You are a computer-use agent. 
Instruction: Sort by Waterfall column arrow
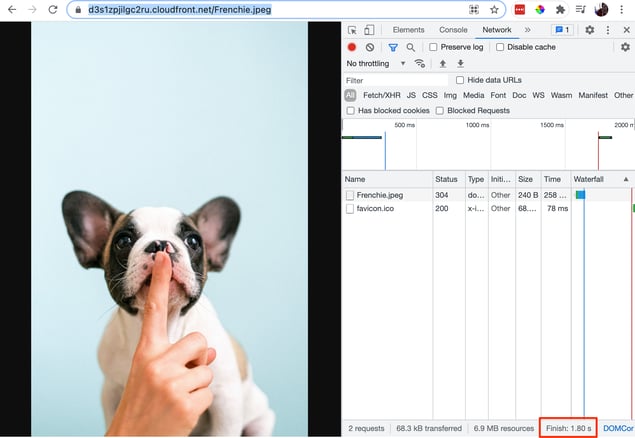point(626,179)
